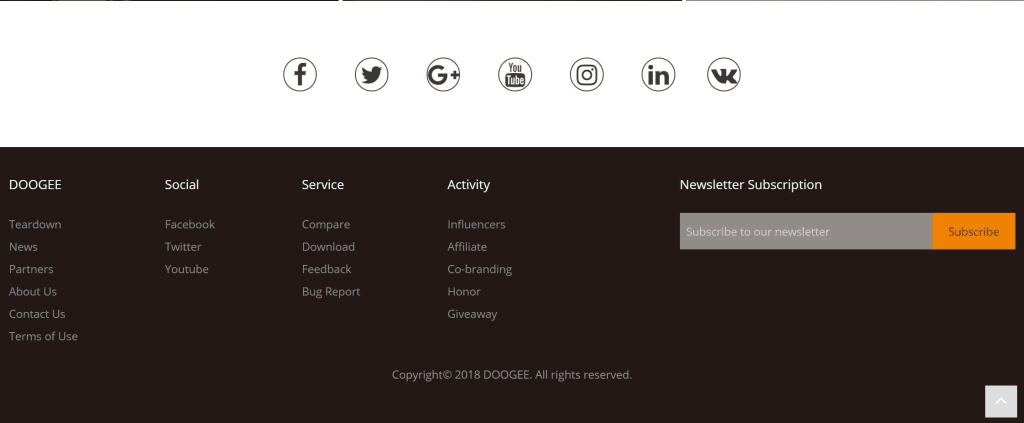This screenshot has width=1024, height=423.
Task: Visit the YouTube circle icon
Action: coord(515,74)
